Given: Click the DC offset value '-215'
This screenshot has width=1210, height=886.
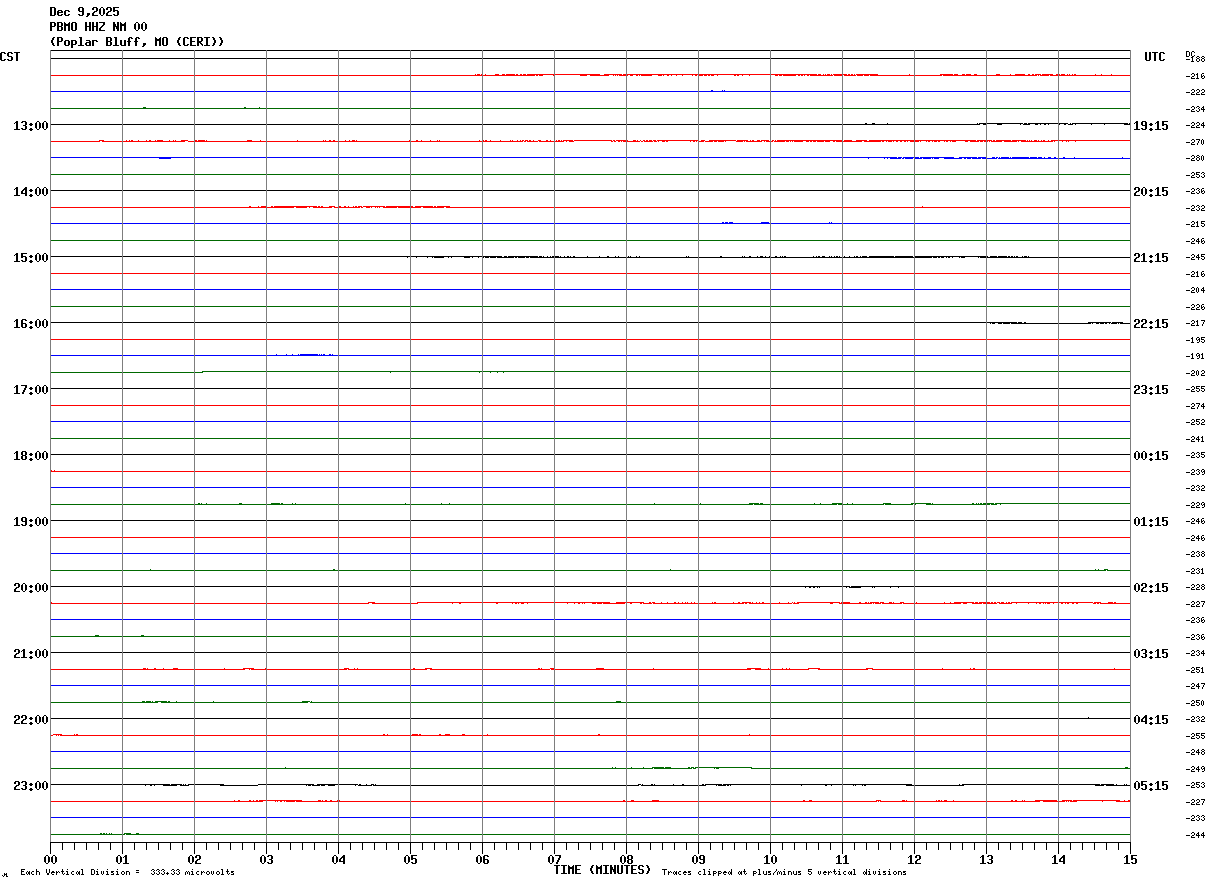Looking at the screenshot, I should [1195, 224].
